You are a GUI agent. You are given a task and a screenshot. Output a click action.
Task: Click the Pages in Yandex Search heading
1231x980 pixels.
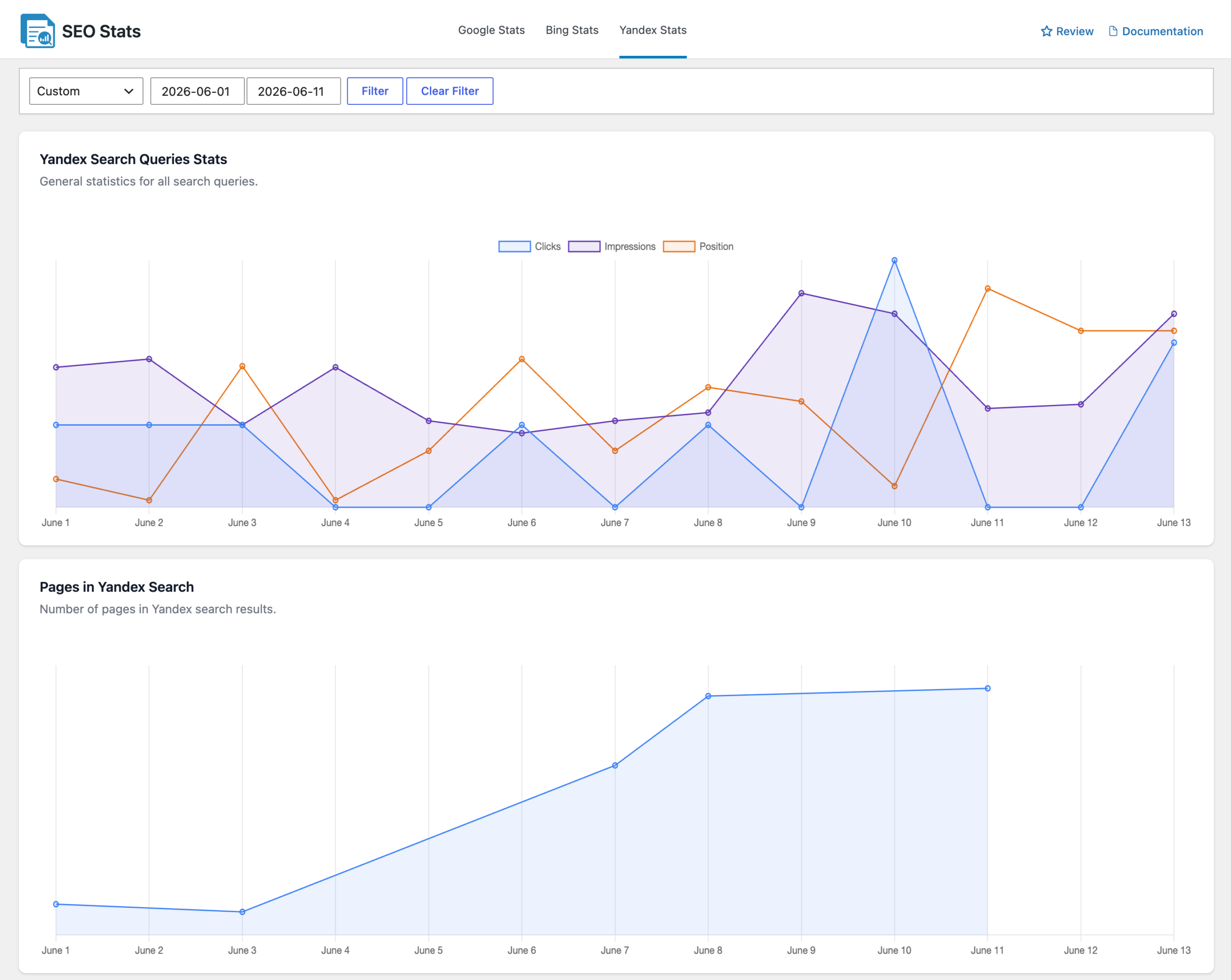point(116,587)
